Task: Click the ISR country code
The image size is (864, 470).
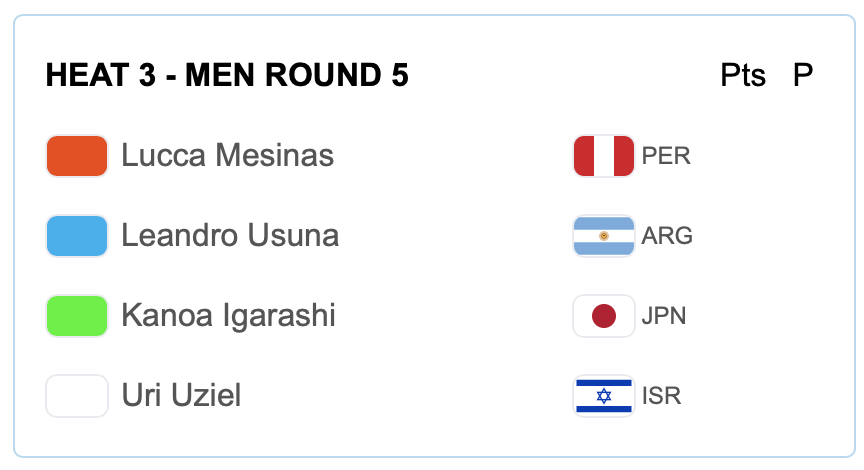Action: [661, 397]
